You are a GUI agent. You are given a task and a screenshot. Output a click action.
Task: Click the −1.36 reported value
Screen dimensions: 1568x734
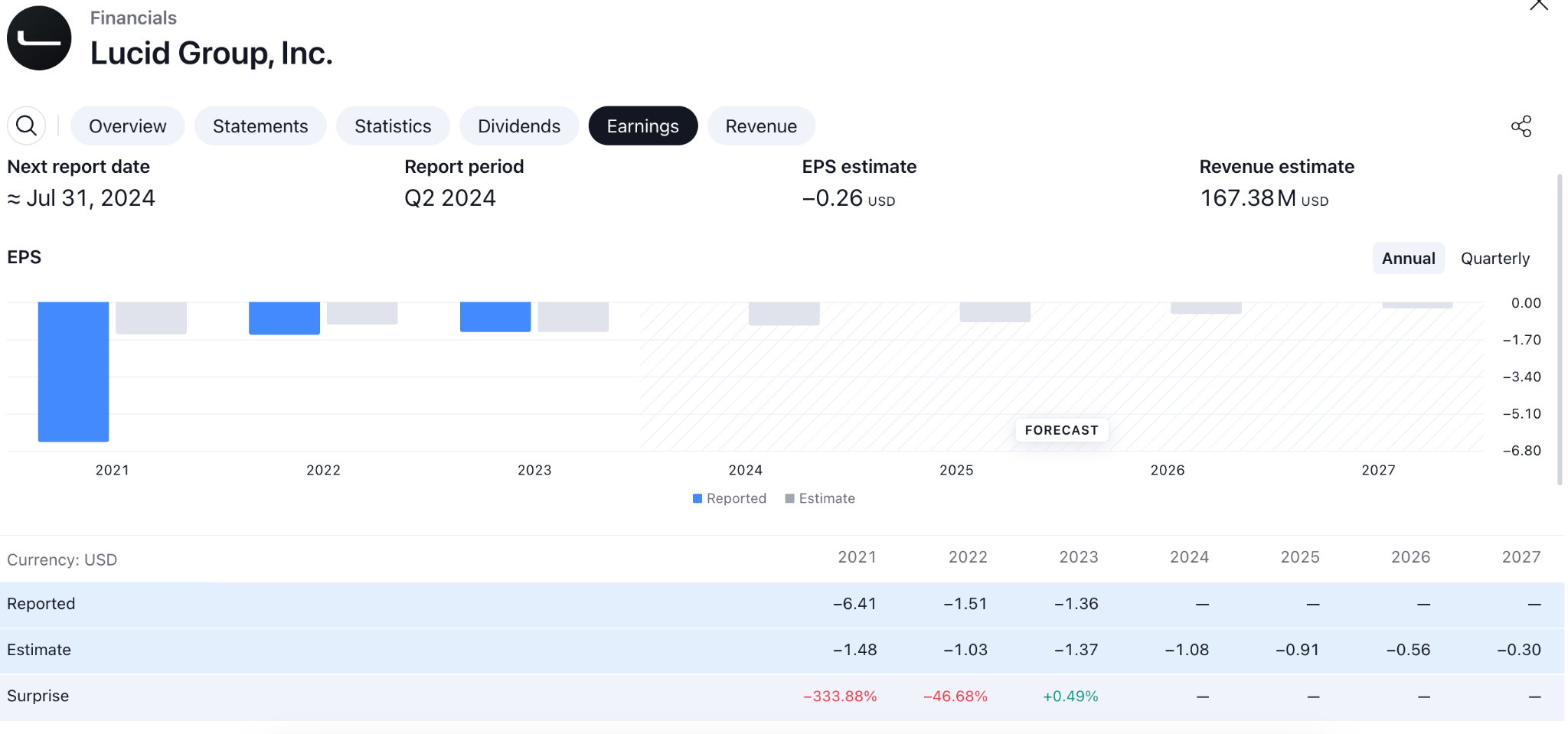pos(1076,604)
